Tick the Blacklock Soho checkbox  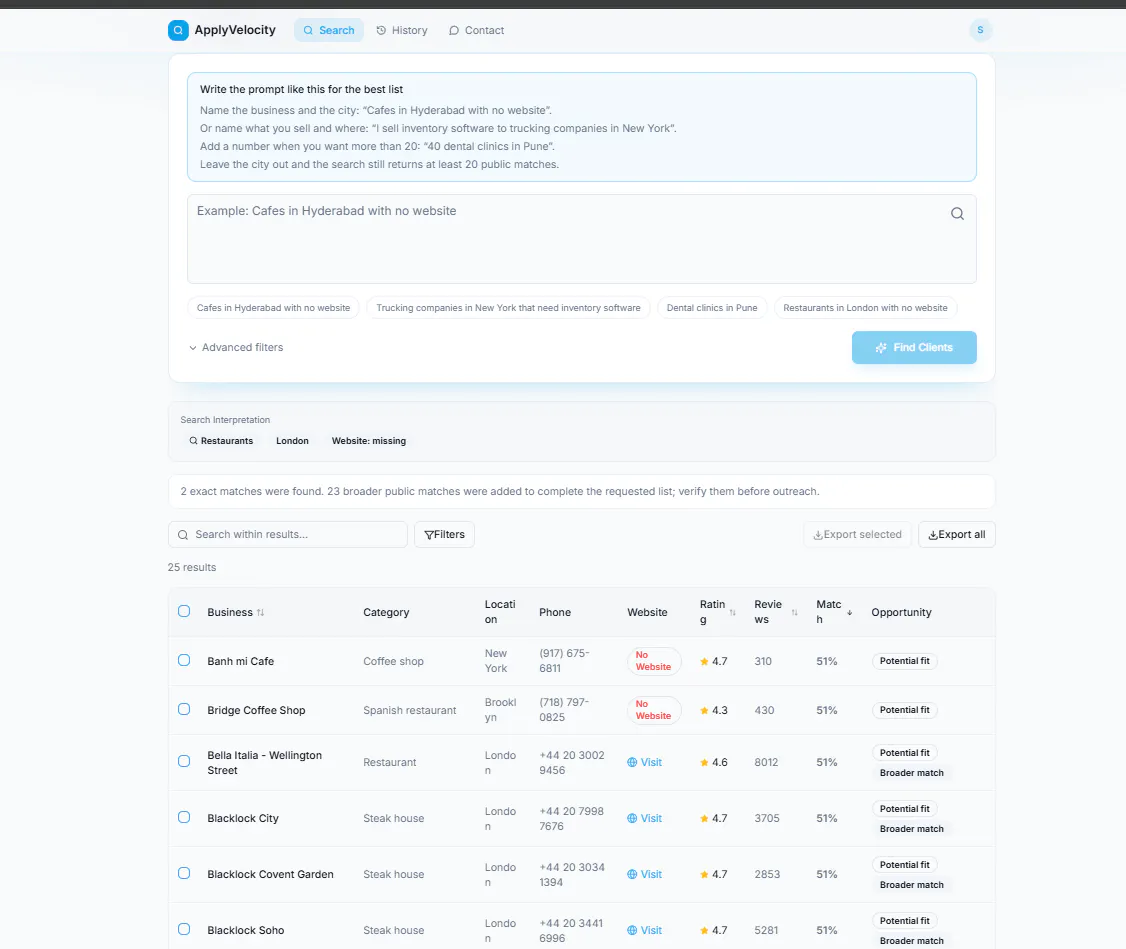184,930
